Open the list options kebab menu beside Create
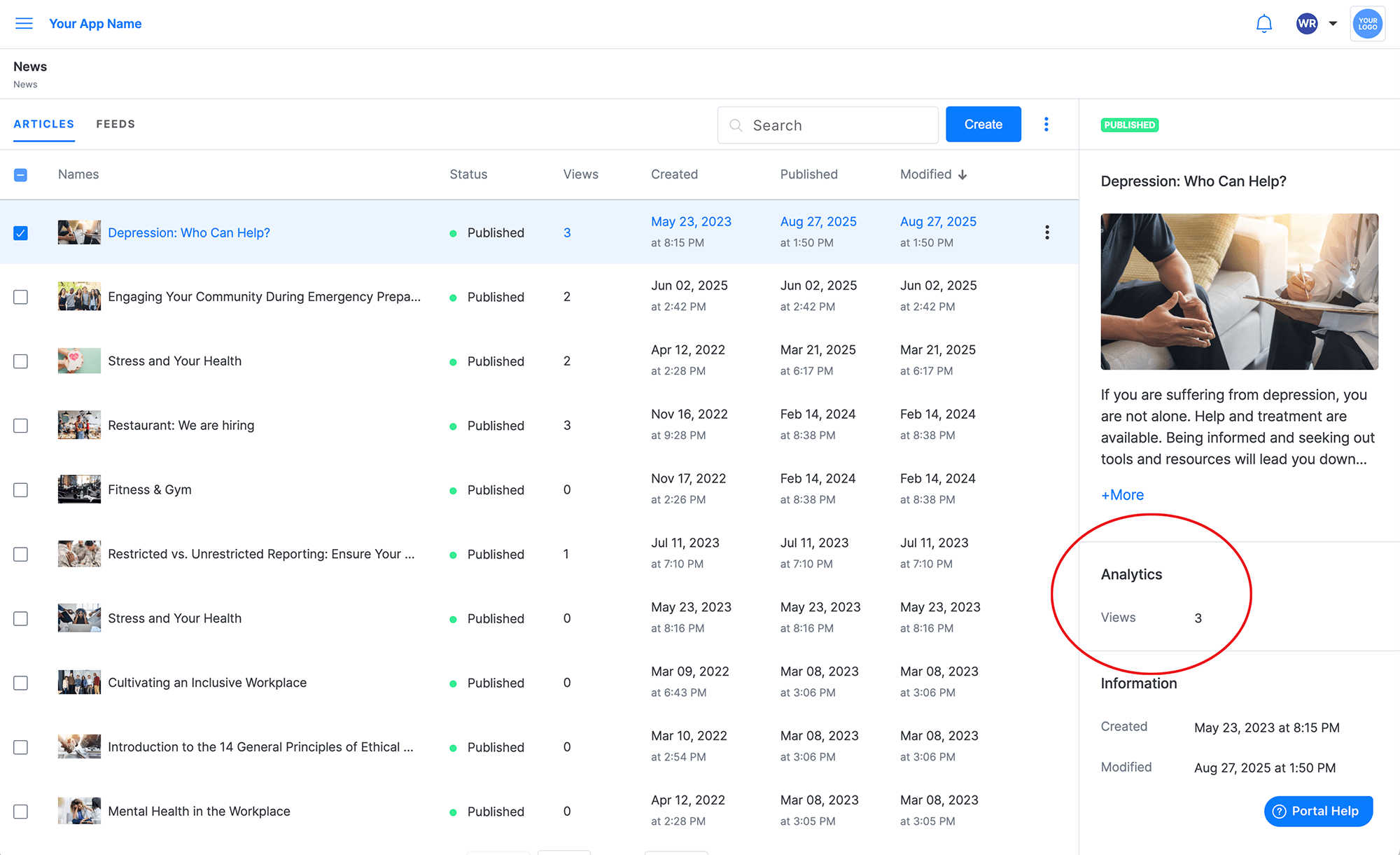This screenshot has width=1400, height=855. click(x=1046, y=125)
